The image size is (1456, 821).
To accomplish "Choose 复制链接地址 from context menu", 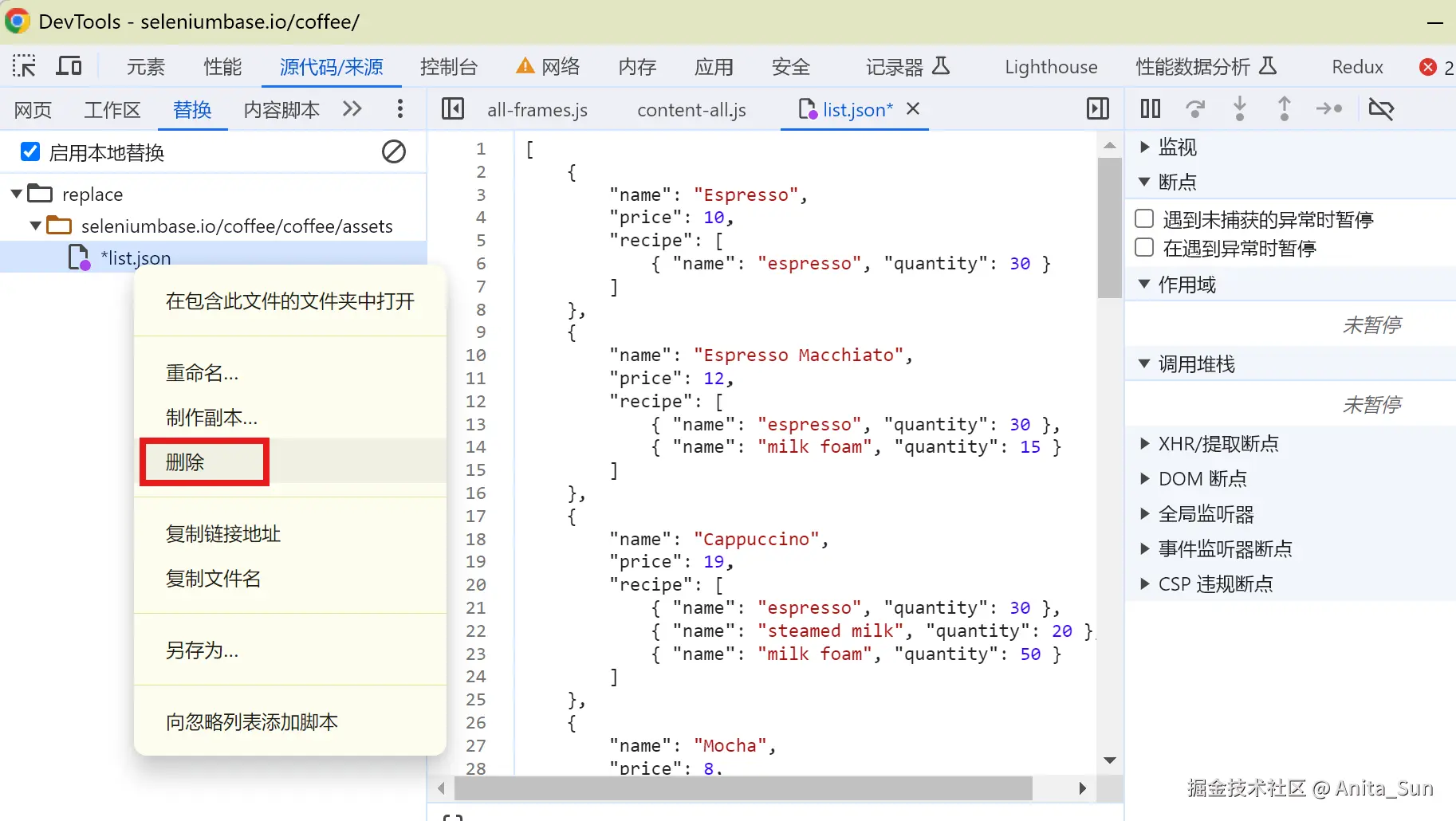I will (290, 533).
